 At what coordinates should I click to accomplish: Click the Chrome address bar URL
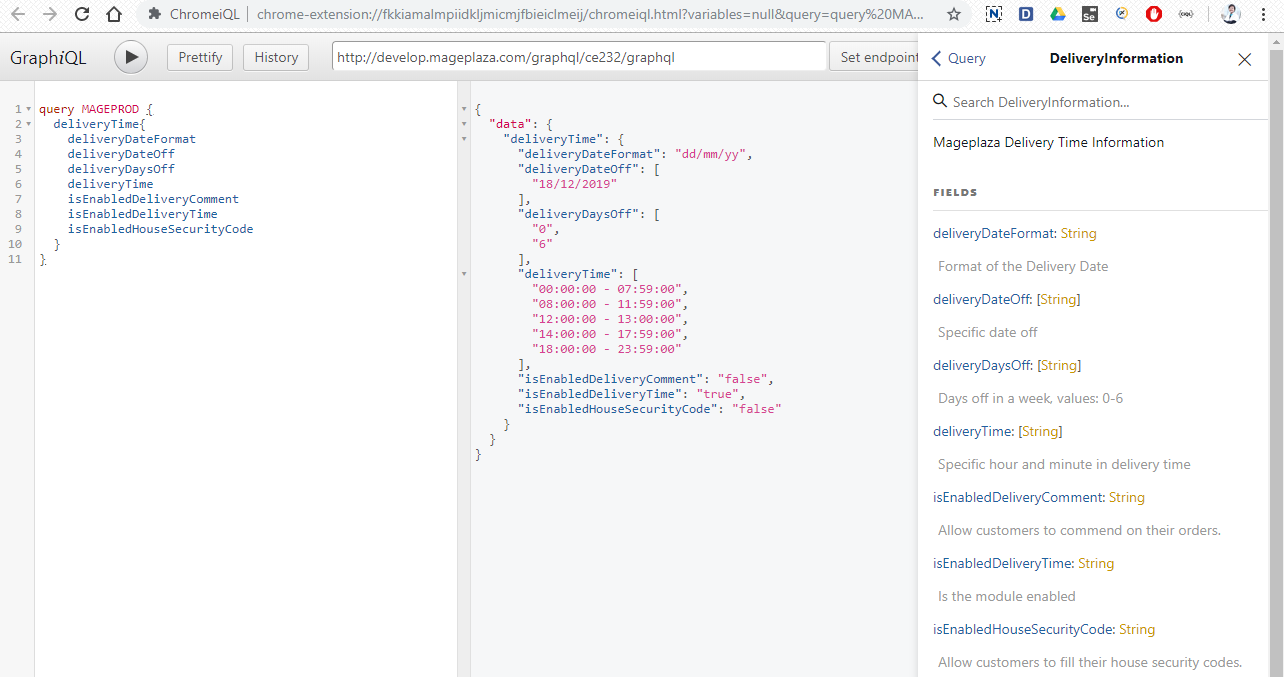590,15
